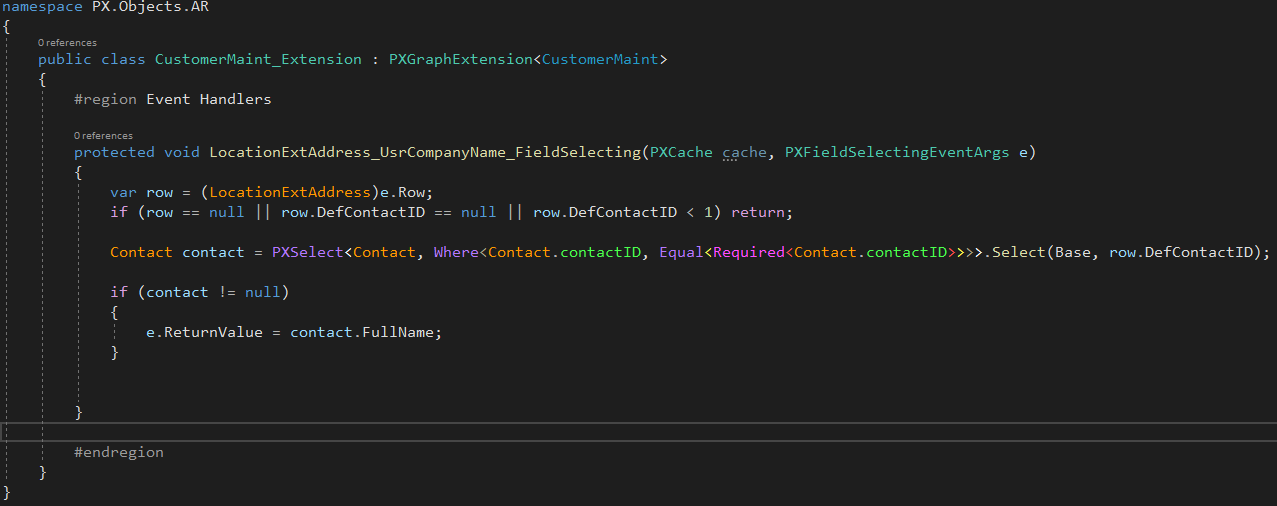Click the method name 'LocationExtAddress_UsrCompanyName_FieldSelecting'
Viewport: 1277px width, 506px height.
click(423, 152)
